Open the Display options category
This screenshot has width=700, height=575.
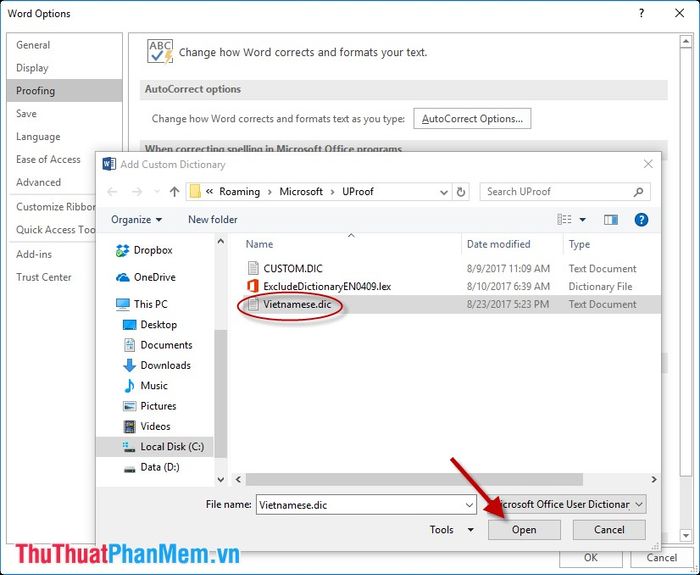coord(64,68)
